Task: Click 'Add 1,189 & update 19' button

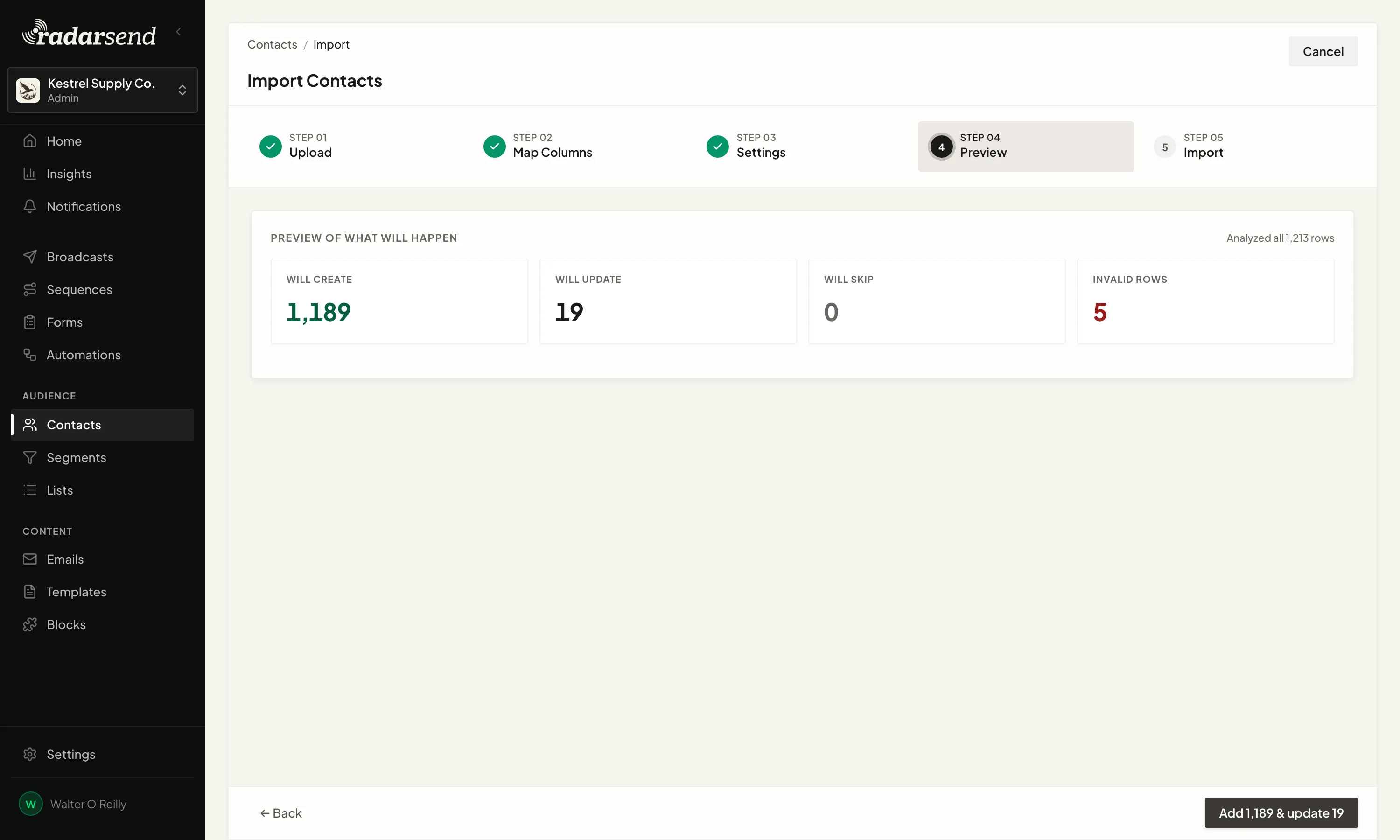Action: [1281, 813]
